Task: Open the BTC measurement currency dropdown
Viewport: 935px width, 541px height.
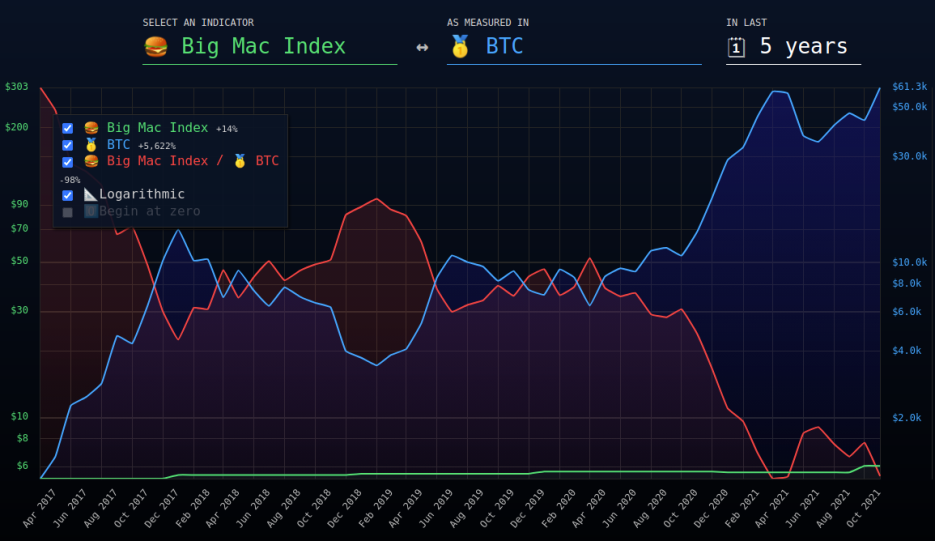Action: point(574,47)
